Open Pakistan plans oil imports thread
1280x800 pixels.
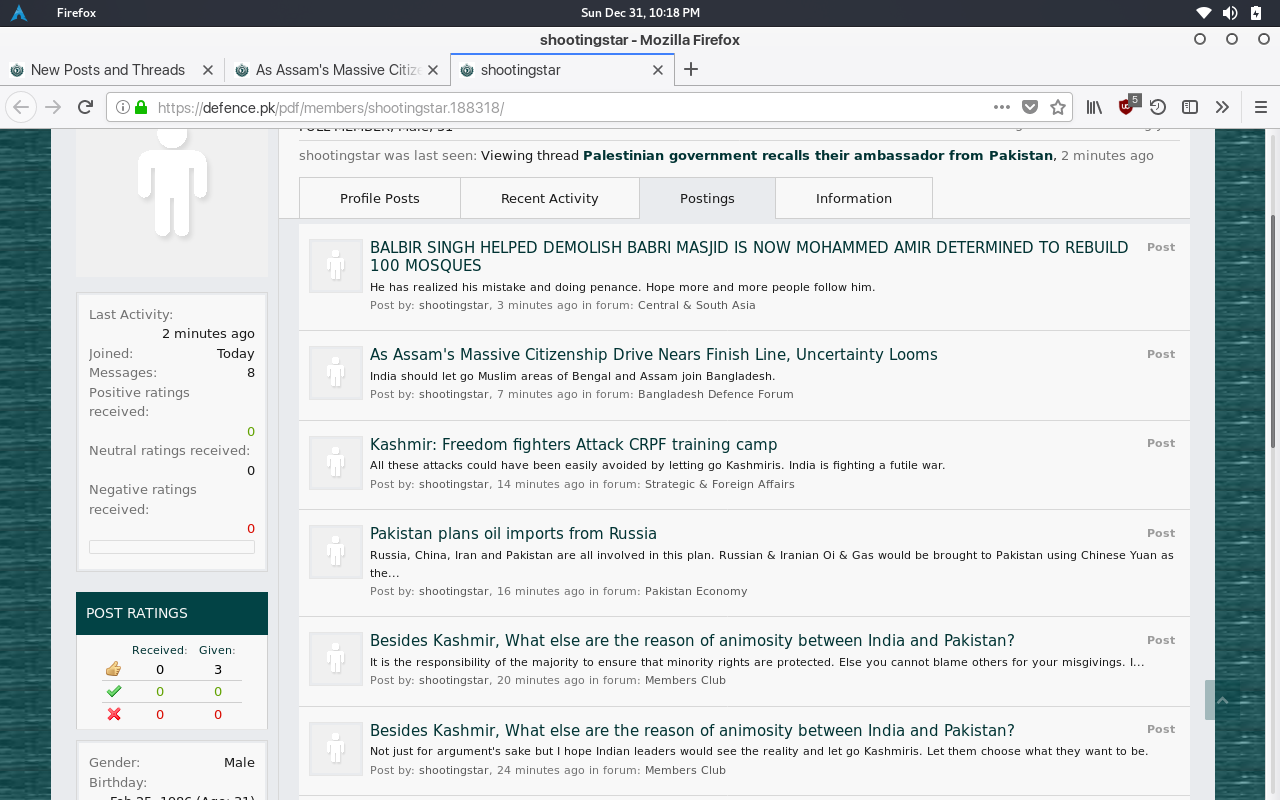[x=513, y=533]
